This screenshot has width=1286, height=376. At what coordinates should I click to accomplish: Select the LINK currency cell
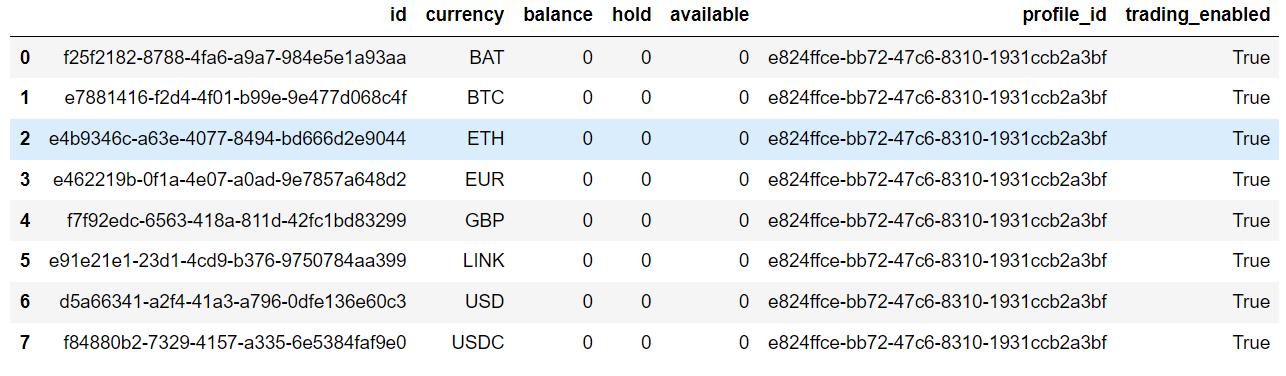(x=484, y=261)
